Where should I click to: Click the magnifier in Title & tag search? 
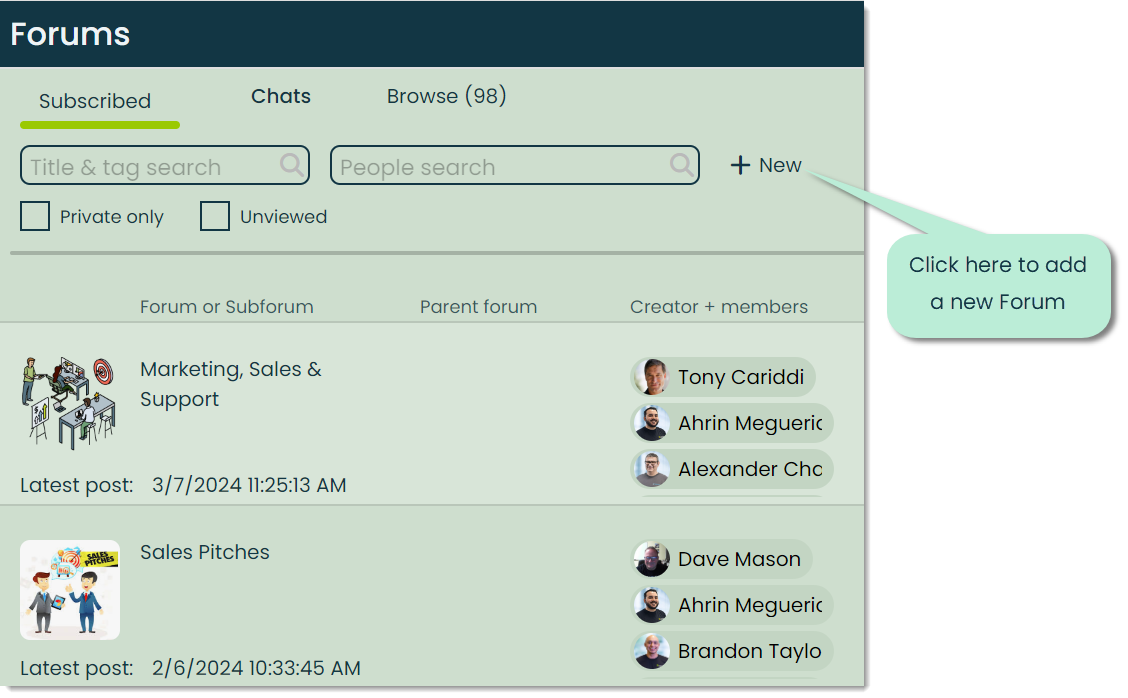coord(291,166)
